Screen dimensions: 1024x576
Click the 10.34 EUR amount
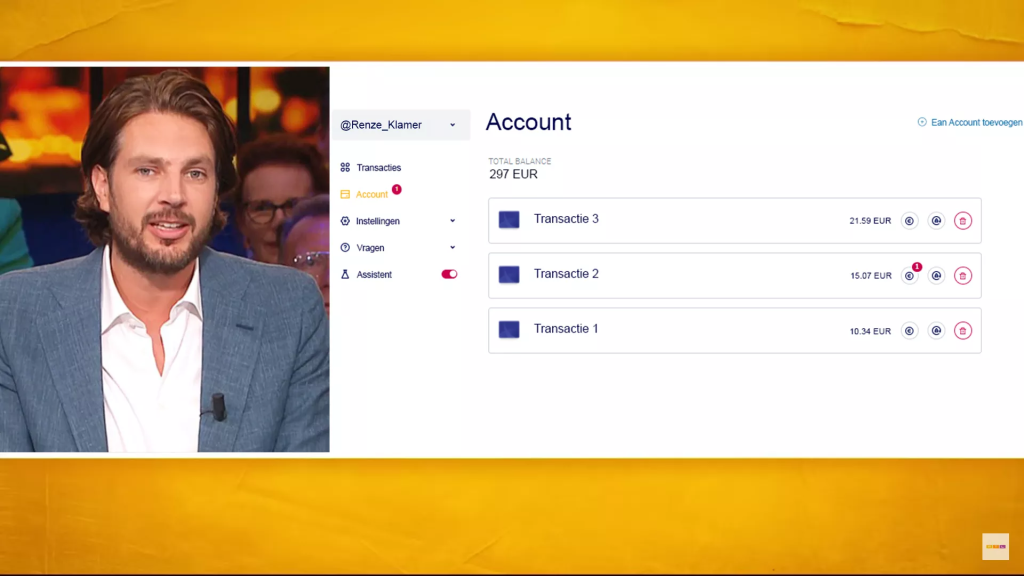[870, 332]
